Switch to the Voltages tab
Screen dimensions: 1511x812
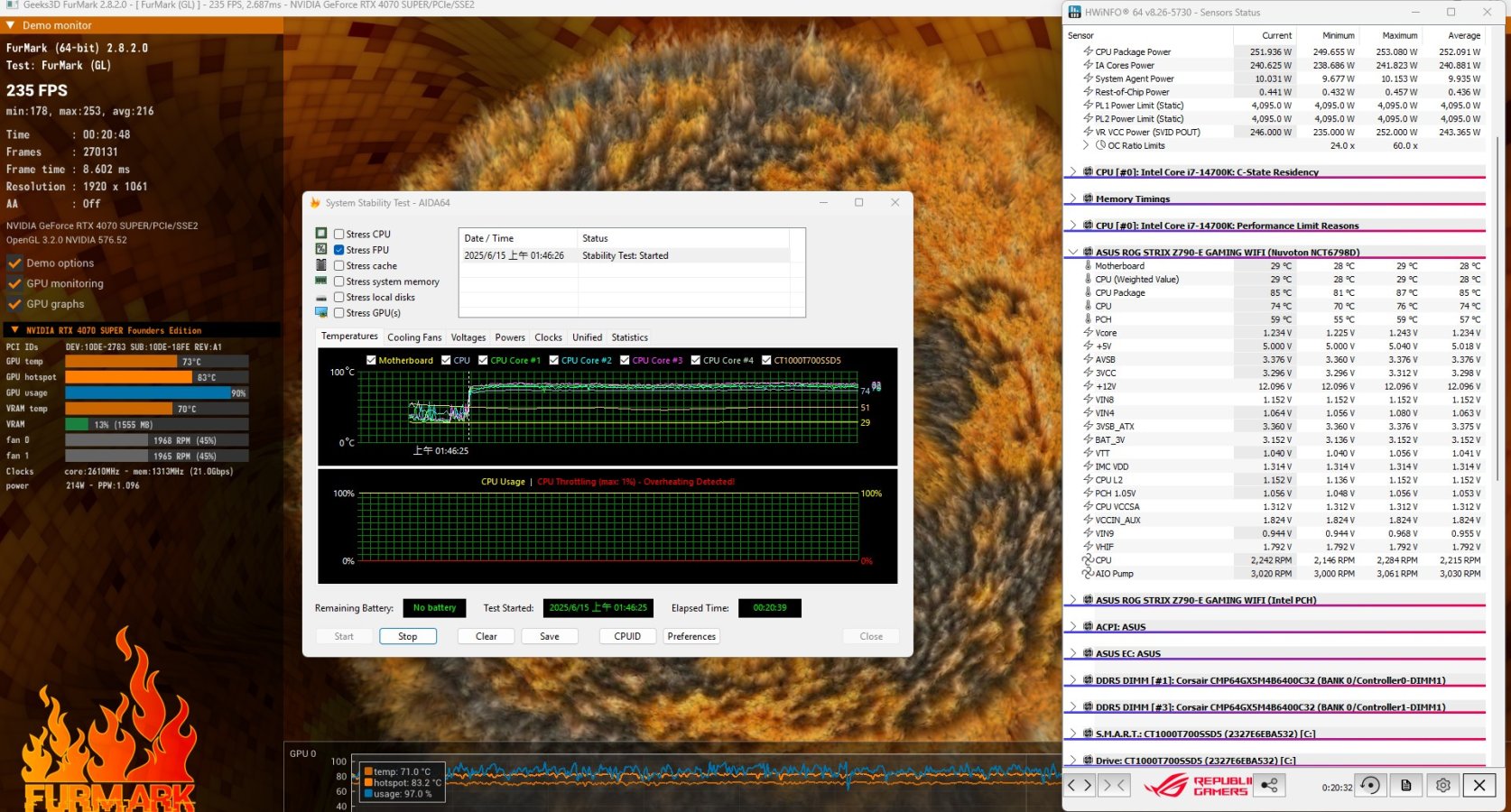(x=468, y=337)
